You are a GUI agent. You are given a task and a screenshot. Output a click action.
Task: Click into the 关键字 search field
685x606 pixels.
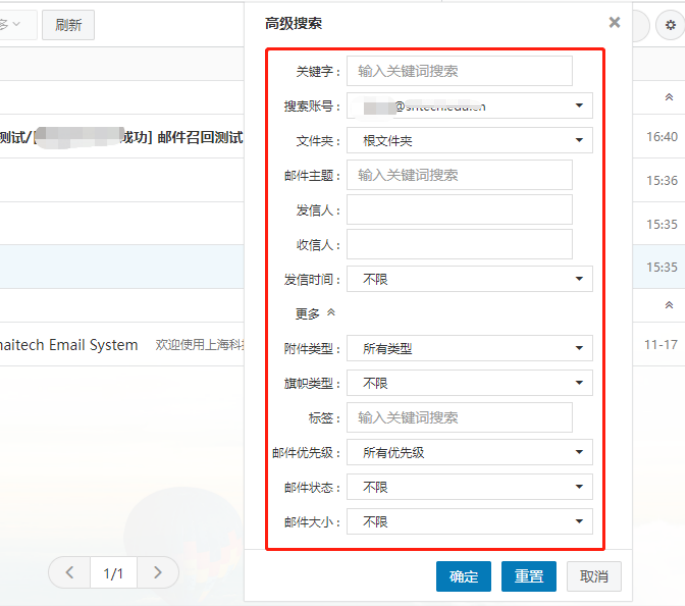click(x=460, y=71)
